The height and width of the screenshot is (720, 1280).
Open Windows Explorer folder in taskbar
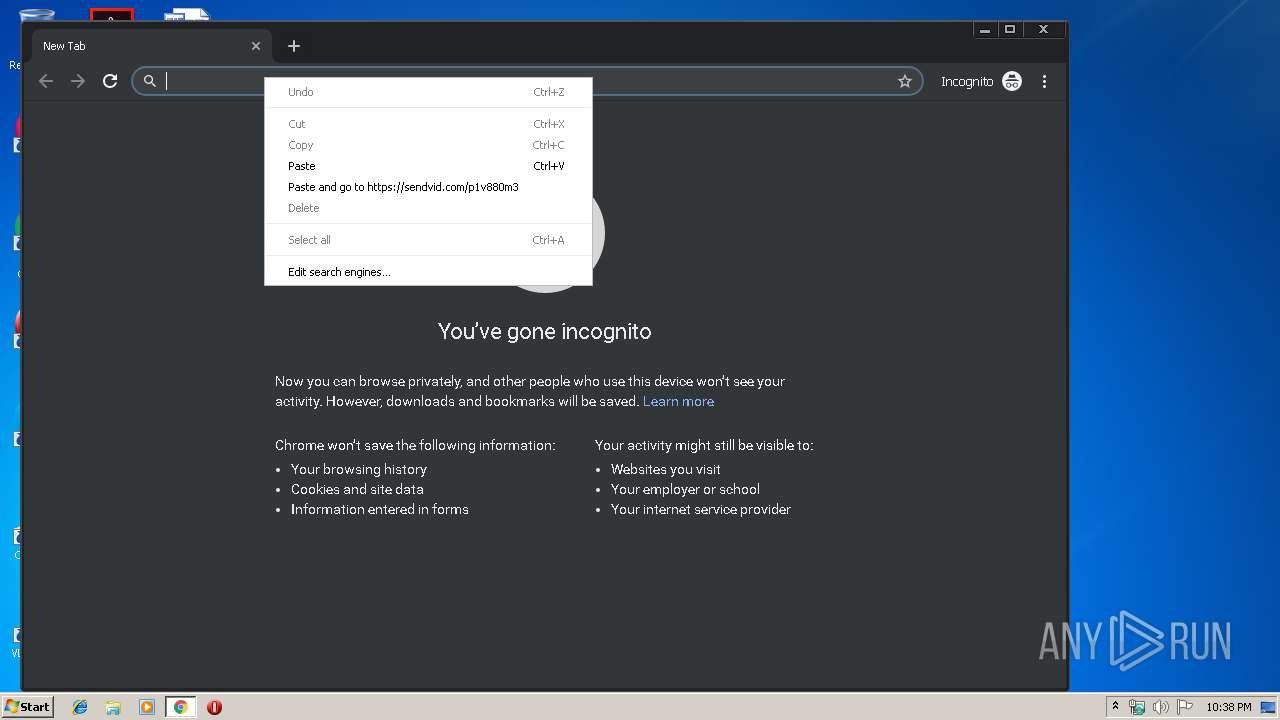click(113, 707)
